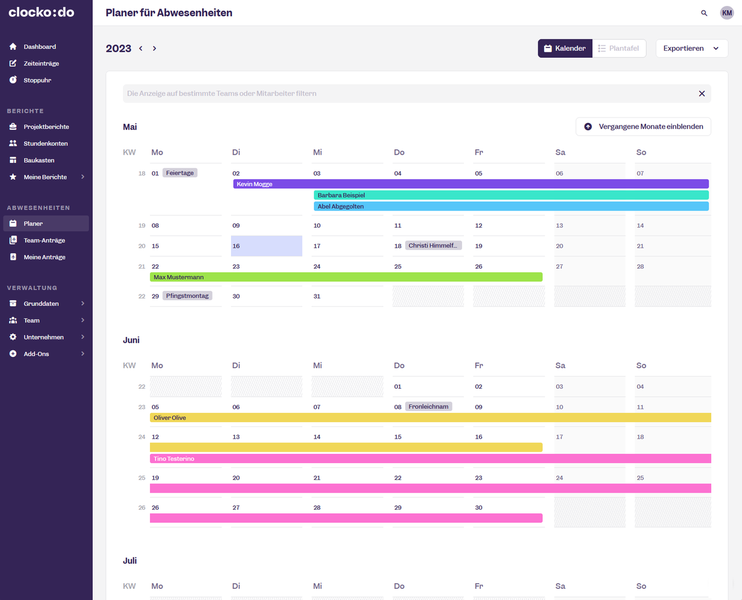The width and height of the screenshot is (742, 600).
Task: Open Zeiteinträge menu item
Action: coord(46,63)
